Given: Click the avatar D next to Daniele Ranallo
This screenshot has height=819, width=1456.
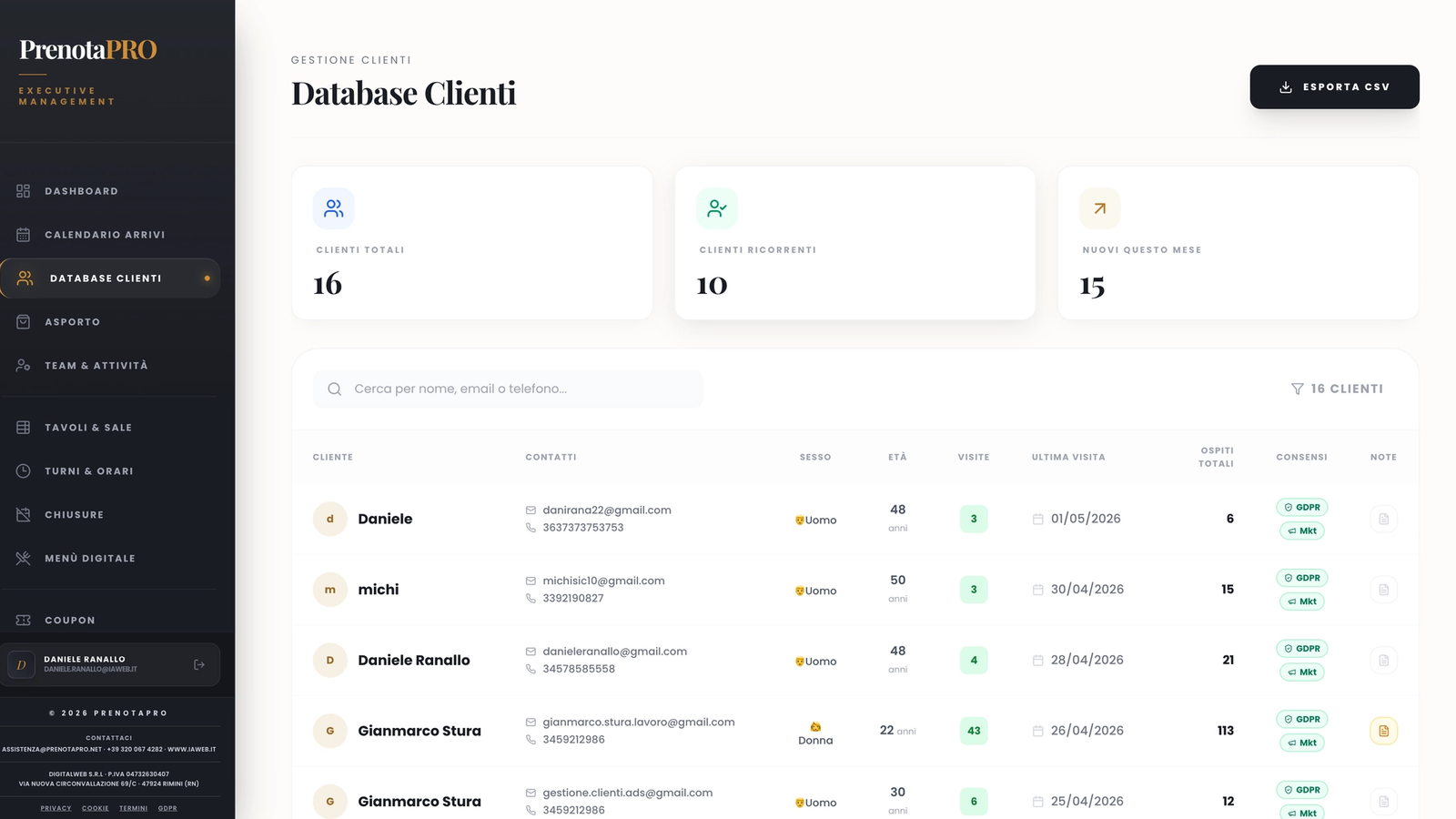Looking at the screenshot, I should click(330, 661).
